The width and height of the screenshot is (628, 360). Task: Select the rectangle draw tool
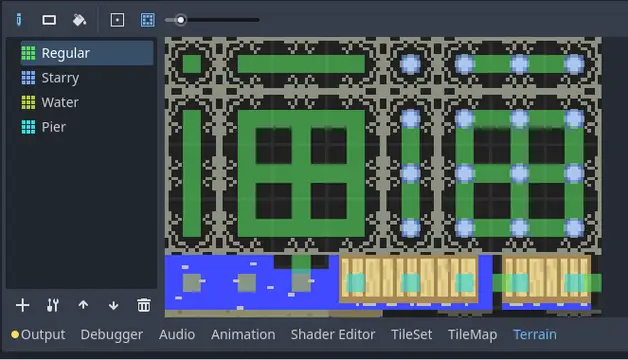point(49,20)
